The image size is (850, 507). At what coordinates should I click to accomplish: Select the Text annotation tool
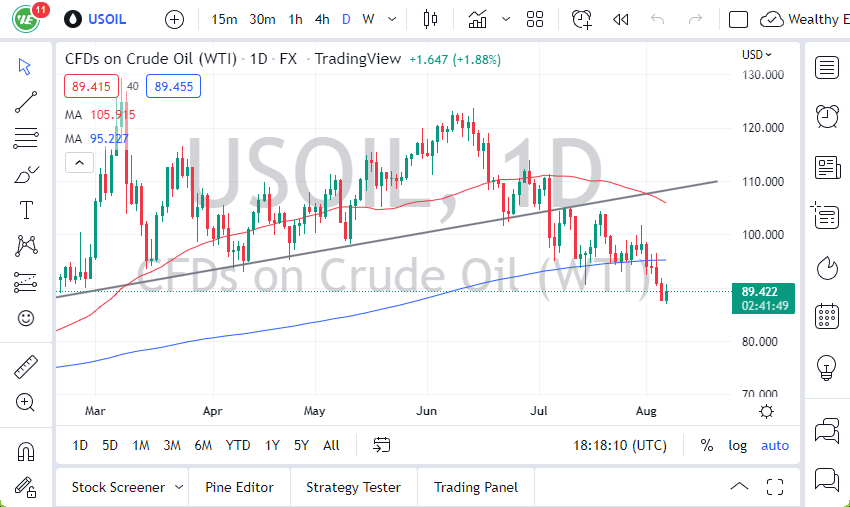(26, 210)
